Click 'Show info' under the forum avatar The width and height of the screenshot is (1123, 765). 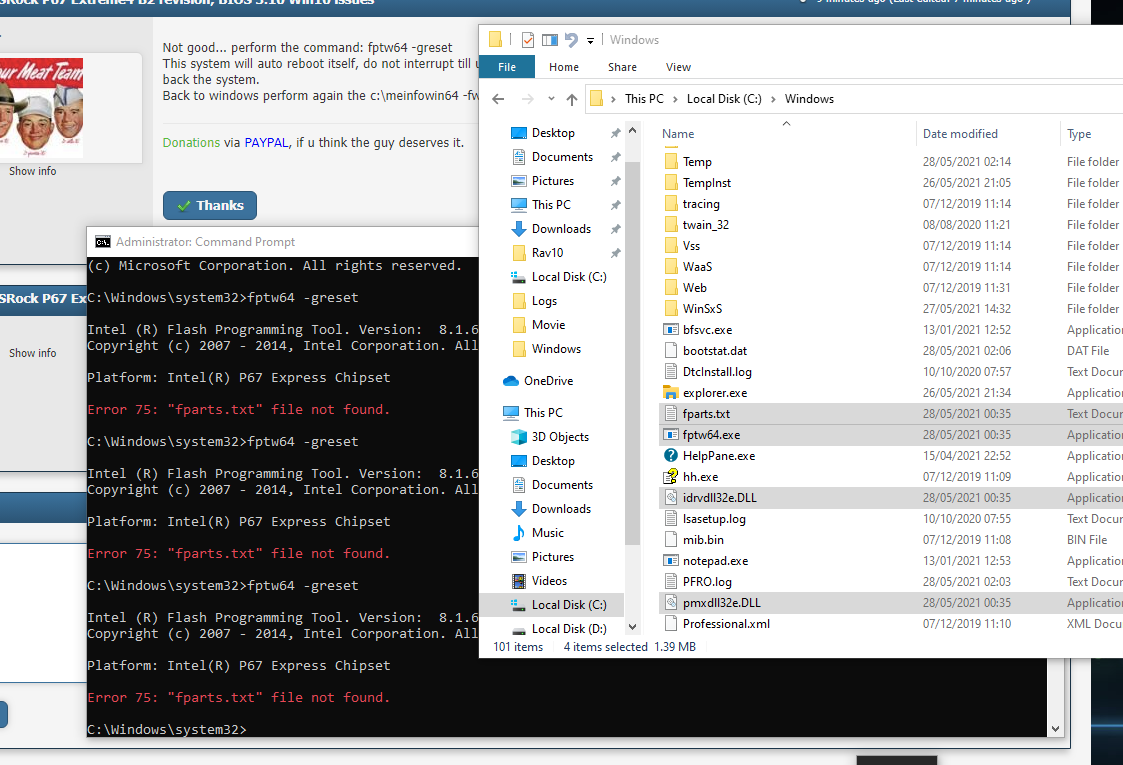(x=32, y=171)
